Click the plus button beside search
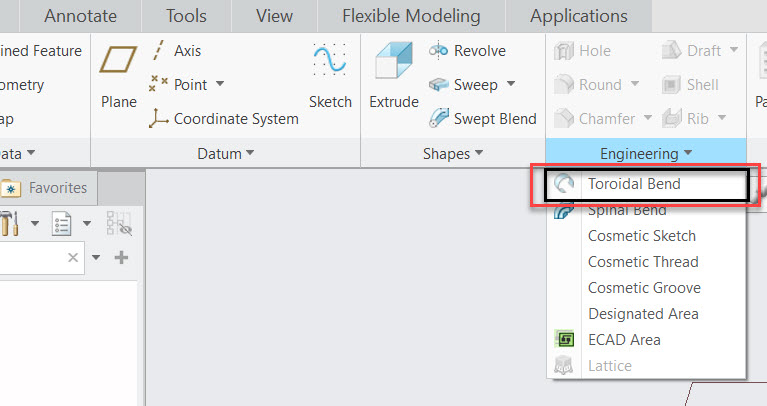767x406 pixels. 122,258
